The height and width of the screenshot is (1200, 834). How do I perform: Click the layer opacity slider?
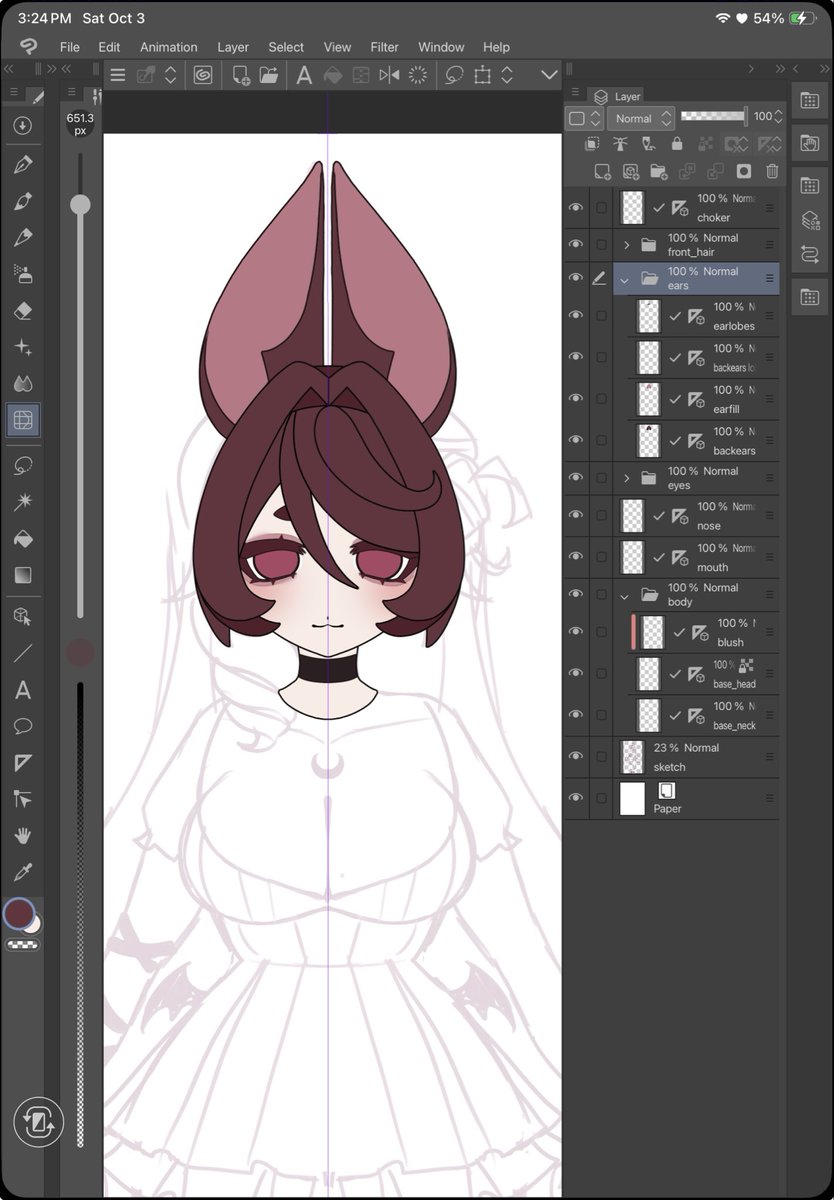pyautogui.click(x=713, y=117)
